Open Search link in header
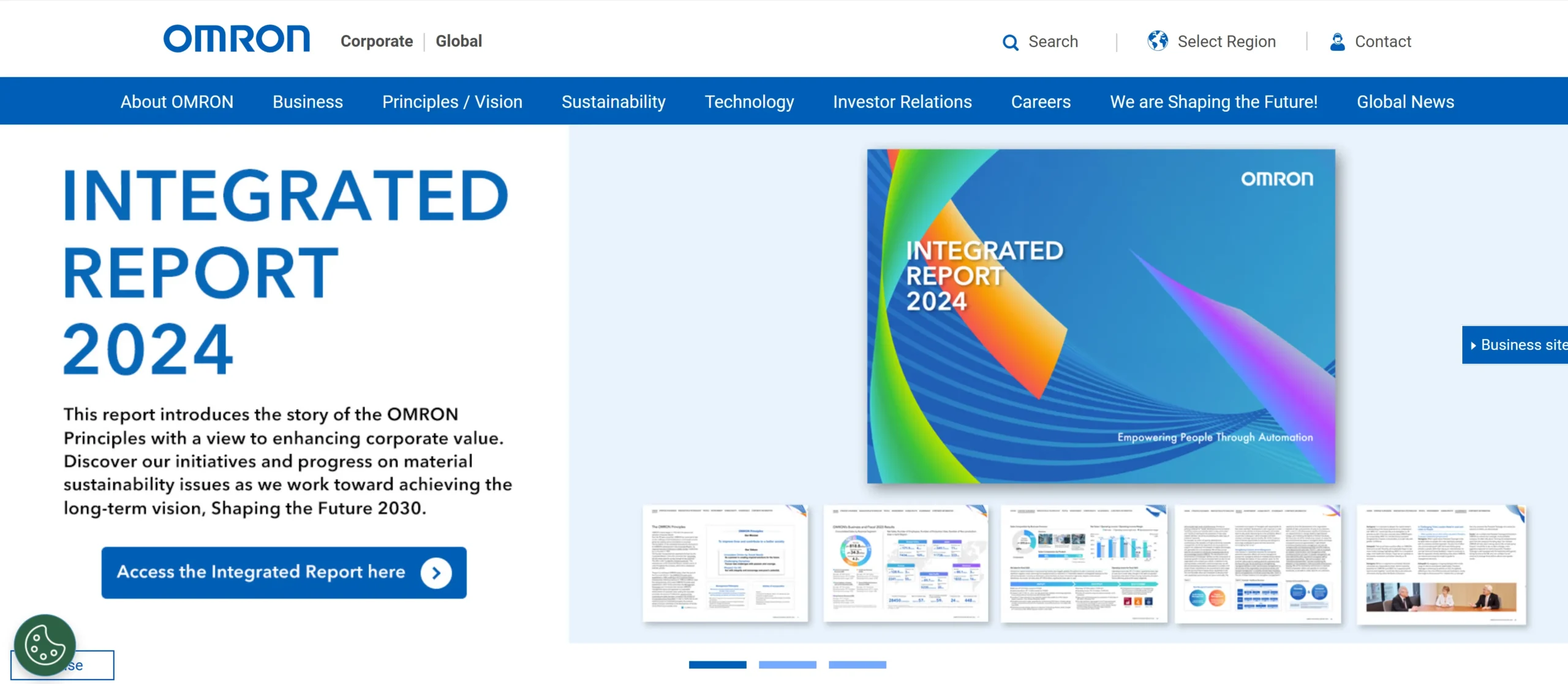The width and height of the screenshot is (1568, 684). 1053,42
